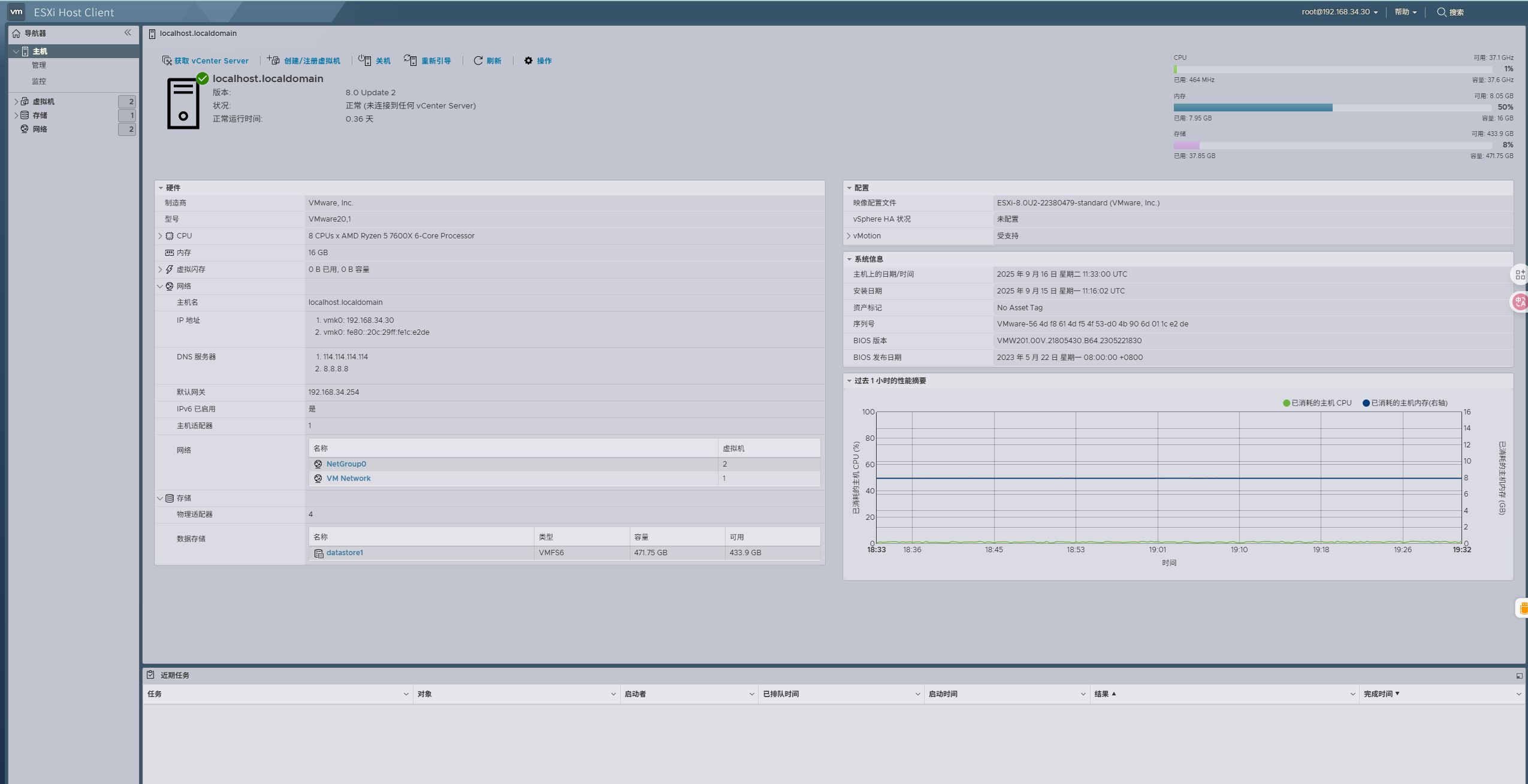The width and height of the screenshot is (1528, 784).
Task: Click the Reboot (重新引导) icon
Action: tap(410, 60)
